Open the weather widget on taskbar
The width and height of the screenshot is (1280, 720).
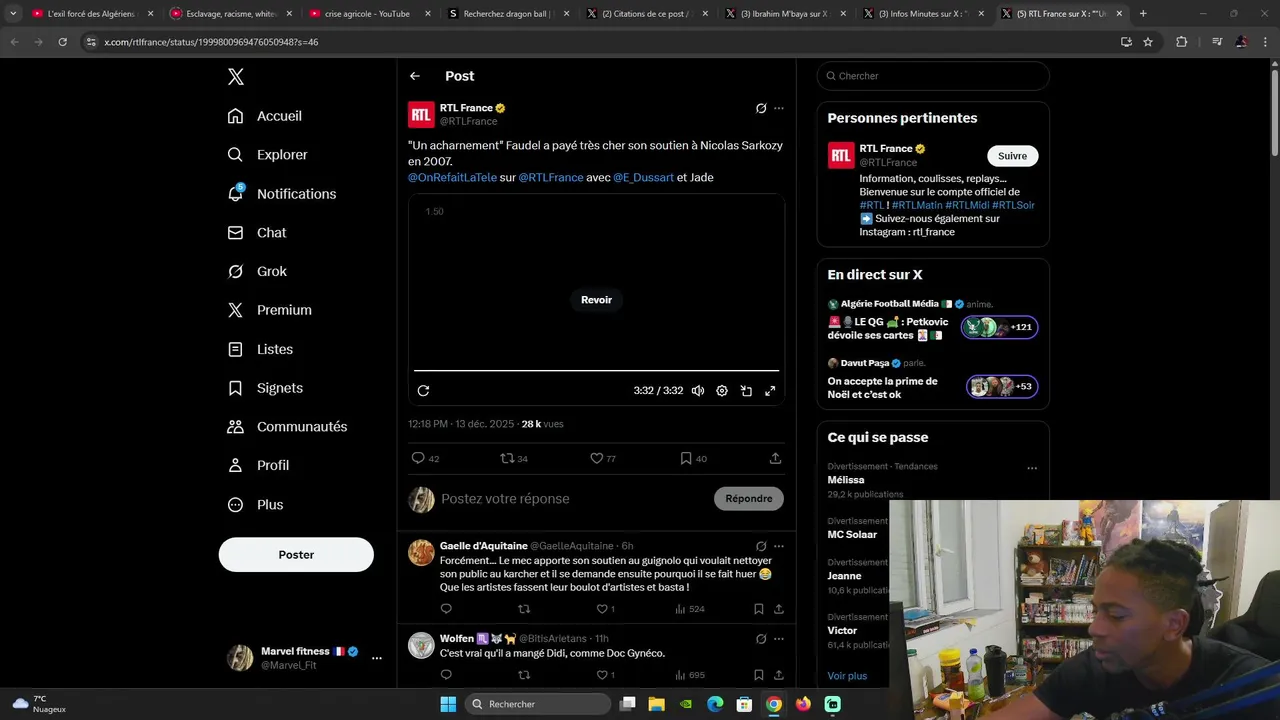[38, 704]
